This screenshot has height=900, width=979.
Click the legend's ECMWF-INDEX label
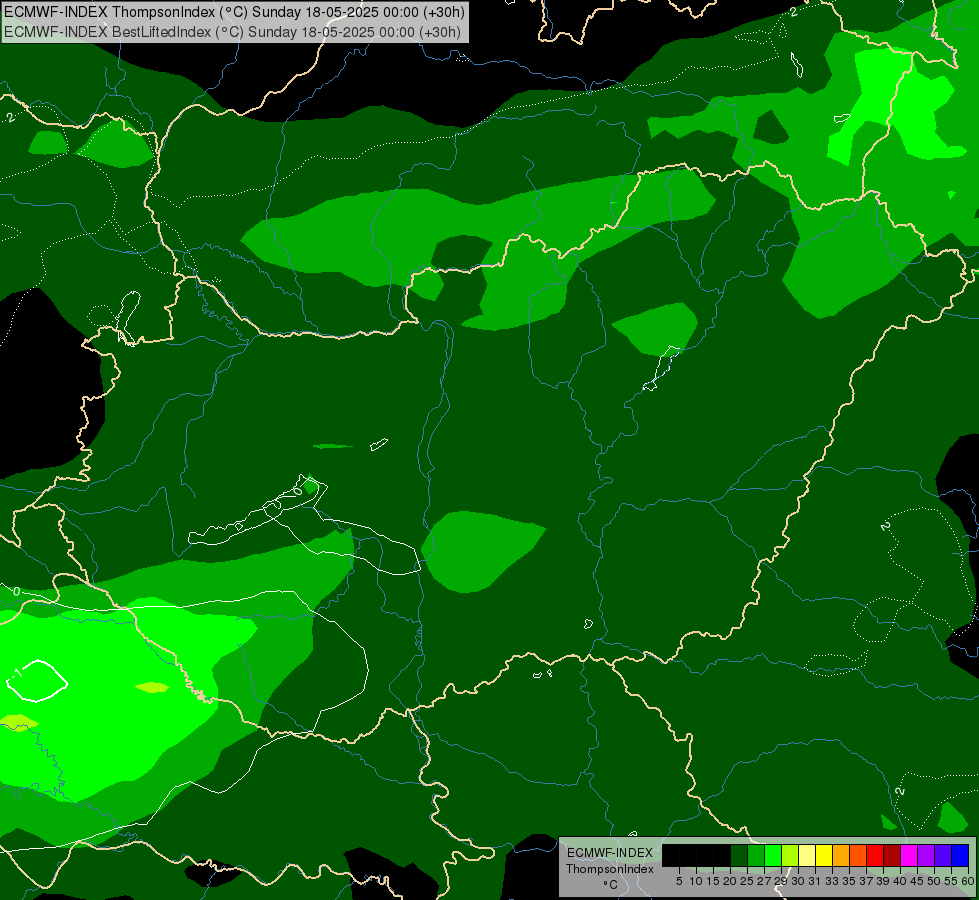pos(610,853)
